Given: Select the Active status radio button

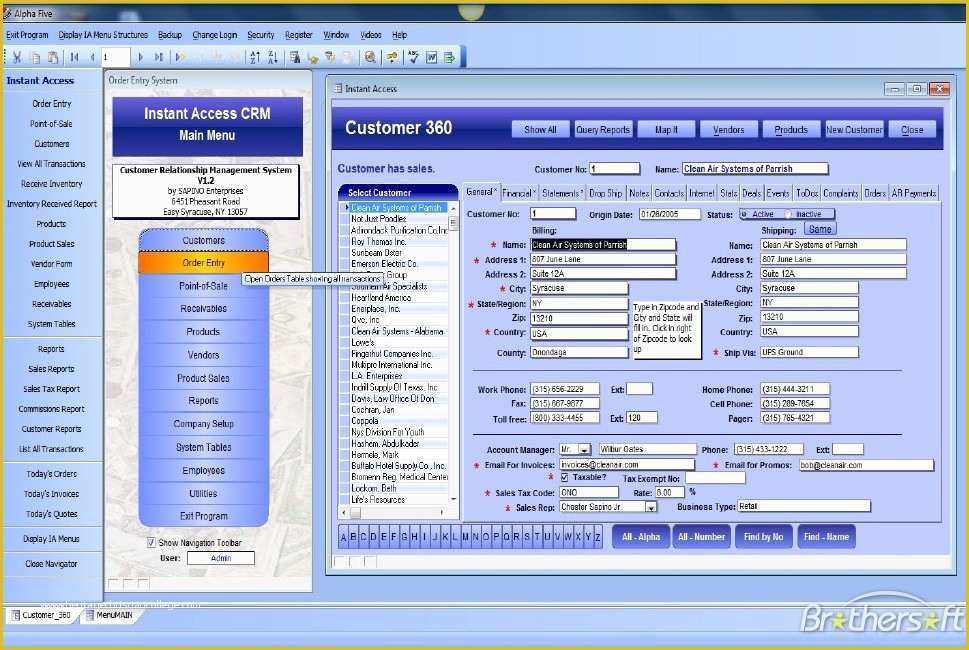Looking at the screenshot, I should coord(744,214).
